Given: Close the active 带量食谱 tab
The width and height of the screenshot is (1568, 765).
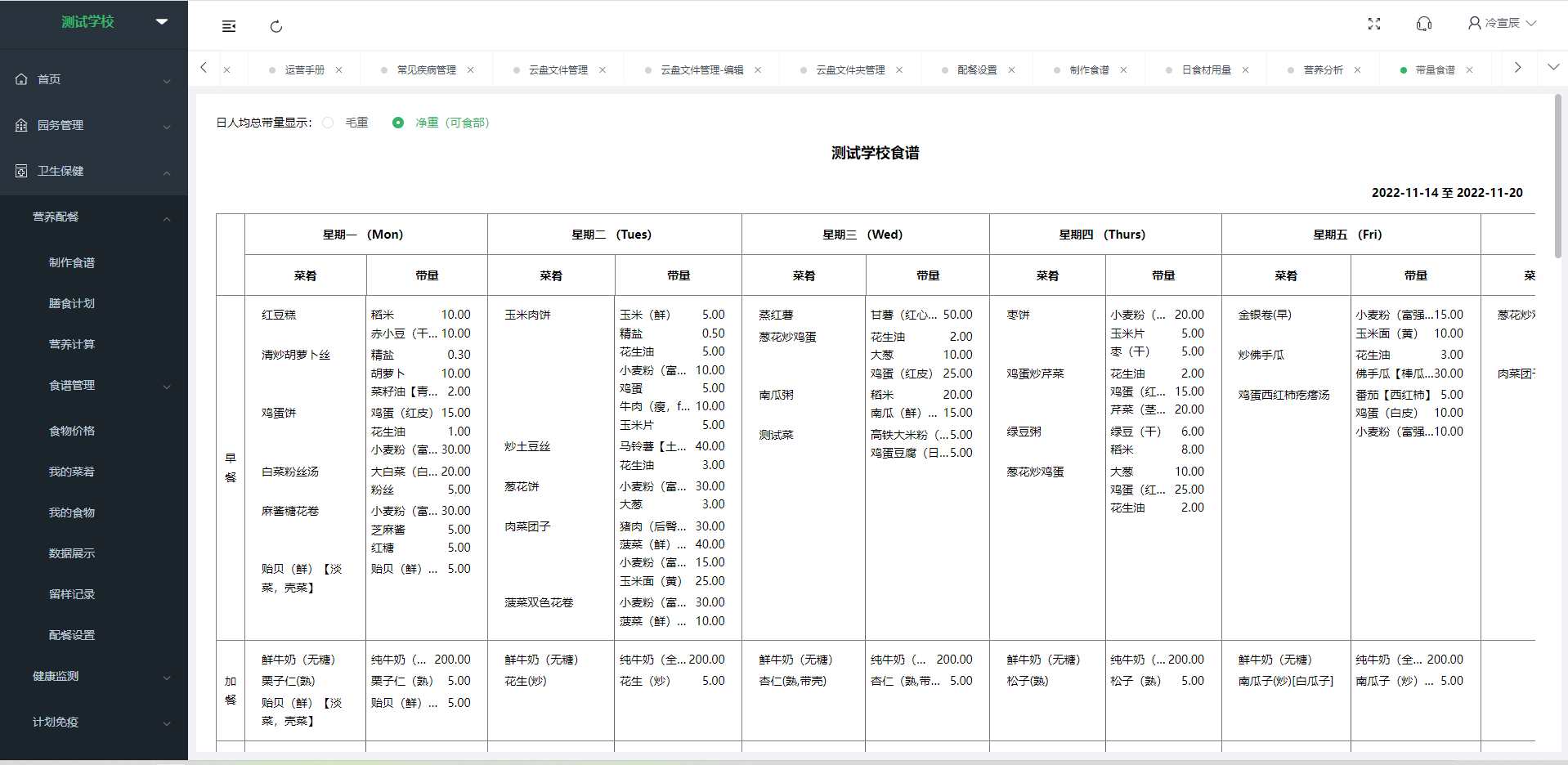Looking at the screenshot, I should pos(1469,70).
